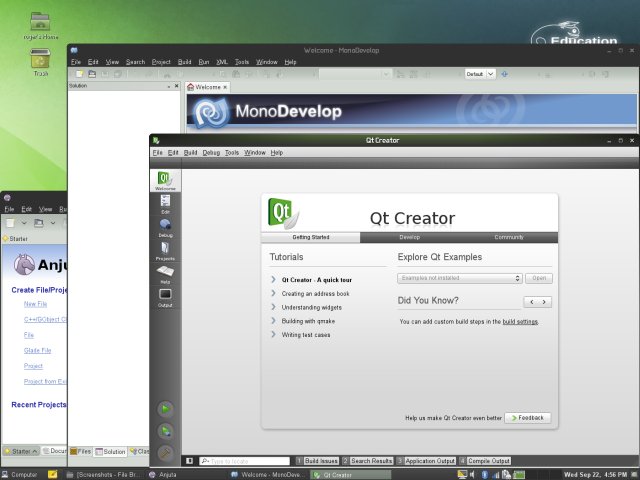
Task: Open the empty combo box in MonoDevelop toolbar
Action: click(354, 74)
